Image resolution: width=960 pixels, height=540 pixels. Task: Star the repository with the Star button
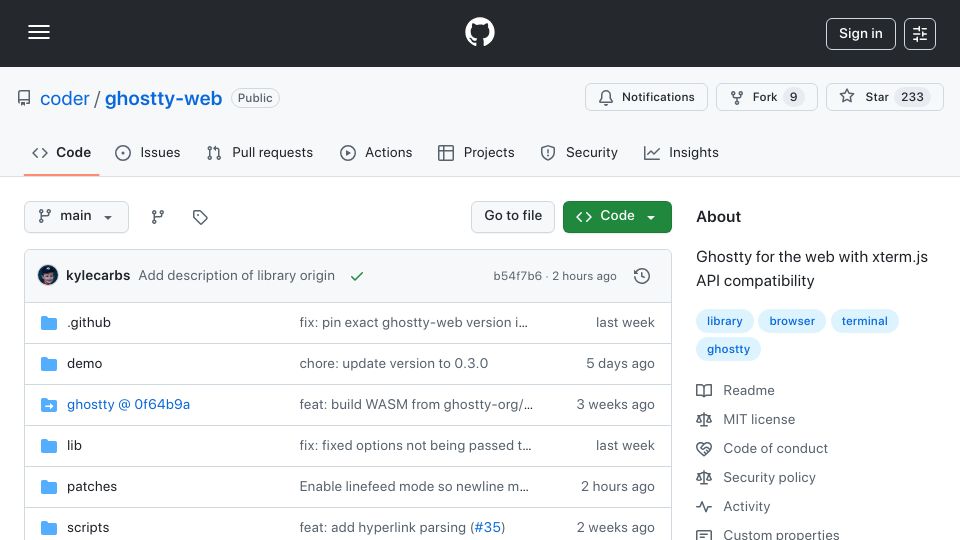click(884, 97)
